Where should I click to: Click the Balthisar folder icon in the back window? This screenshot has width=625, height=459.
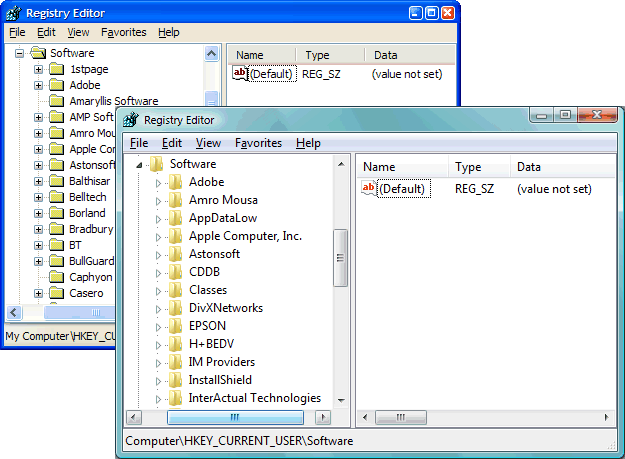point(56,181)
